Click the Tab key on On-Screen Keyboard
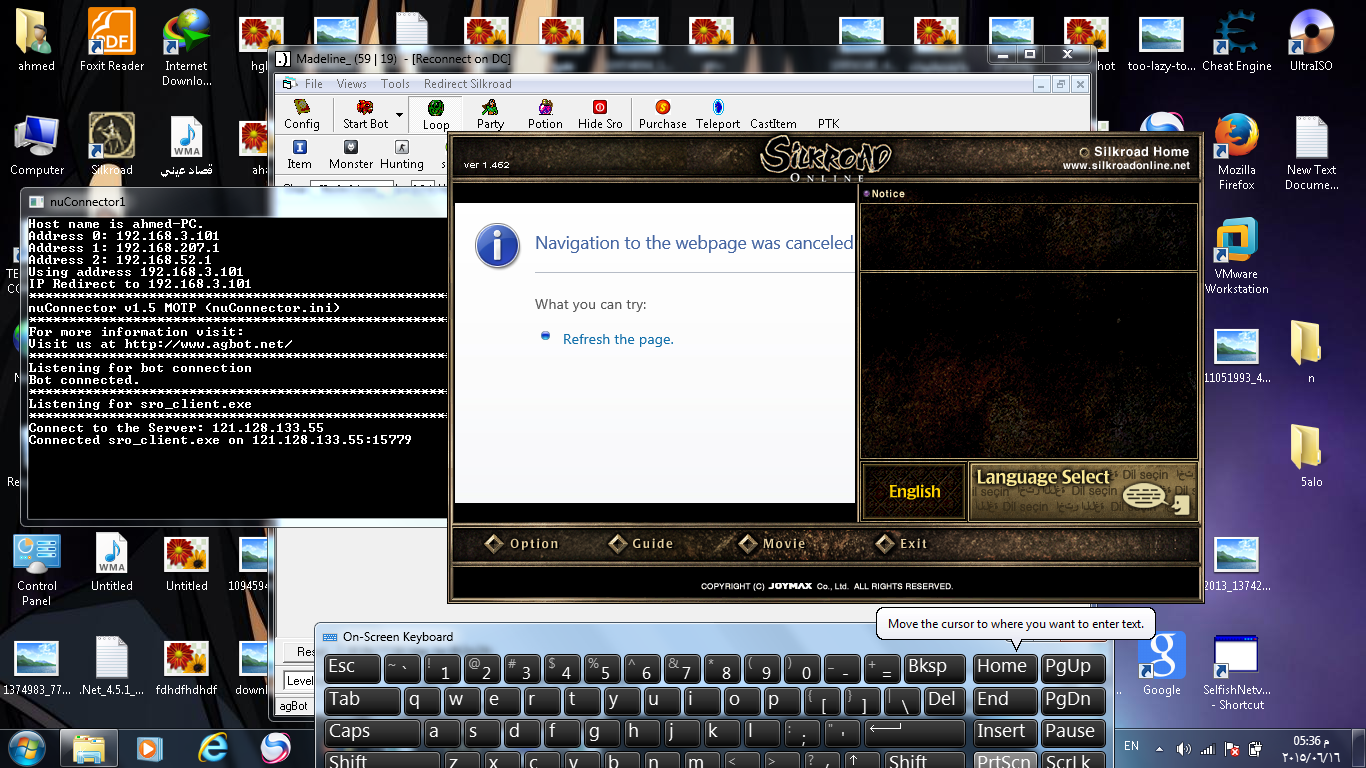 [x=361, y=700]
